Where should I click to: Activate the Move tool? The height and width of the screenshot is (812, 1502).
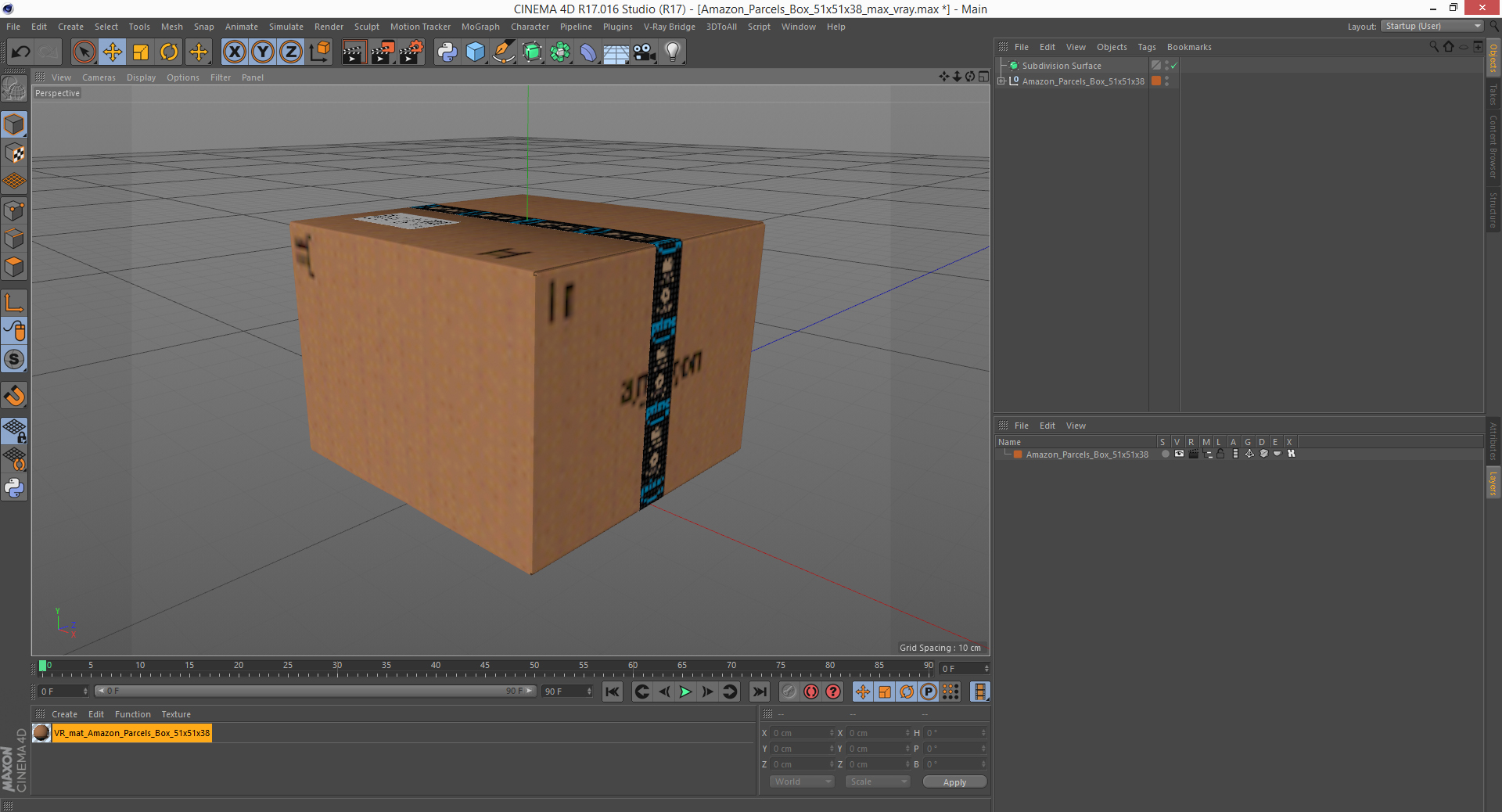113,52
